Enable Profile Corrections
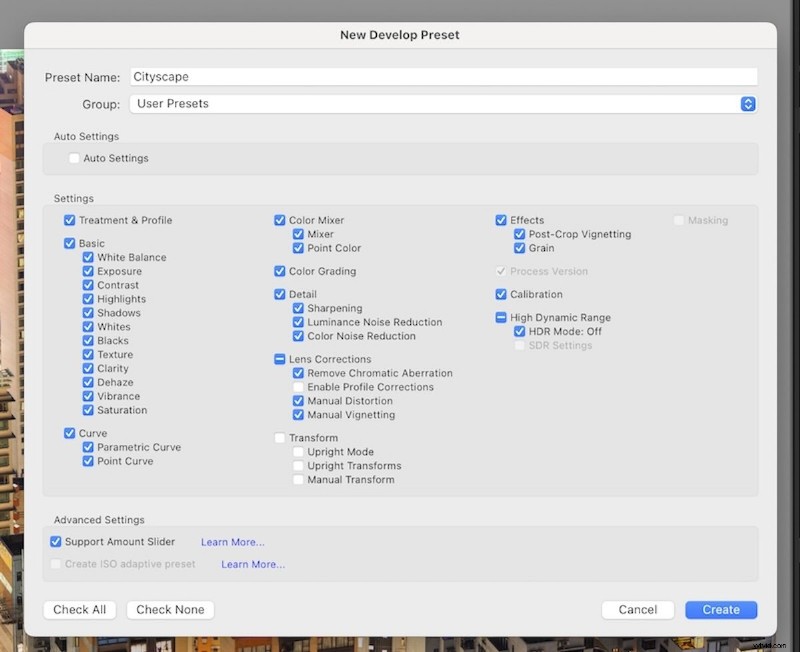Image resolution: width=800 pixels, height=652 pixels. 298,387
